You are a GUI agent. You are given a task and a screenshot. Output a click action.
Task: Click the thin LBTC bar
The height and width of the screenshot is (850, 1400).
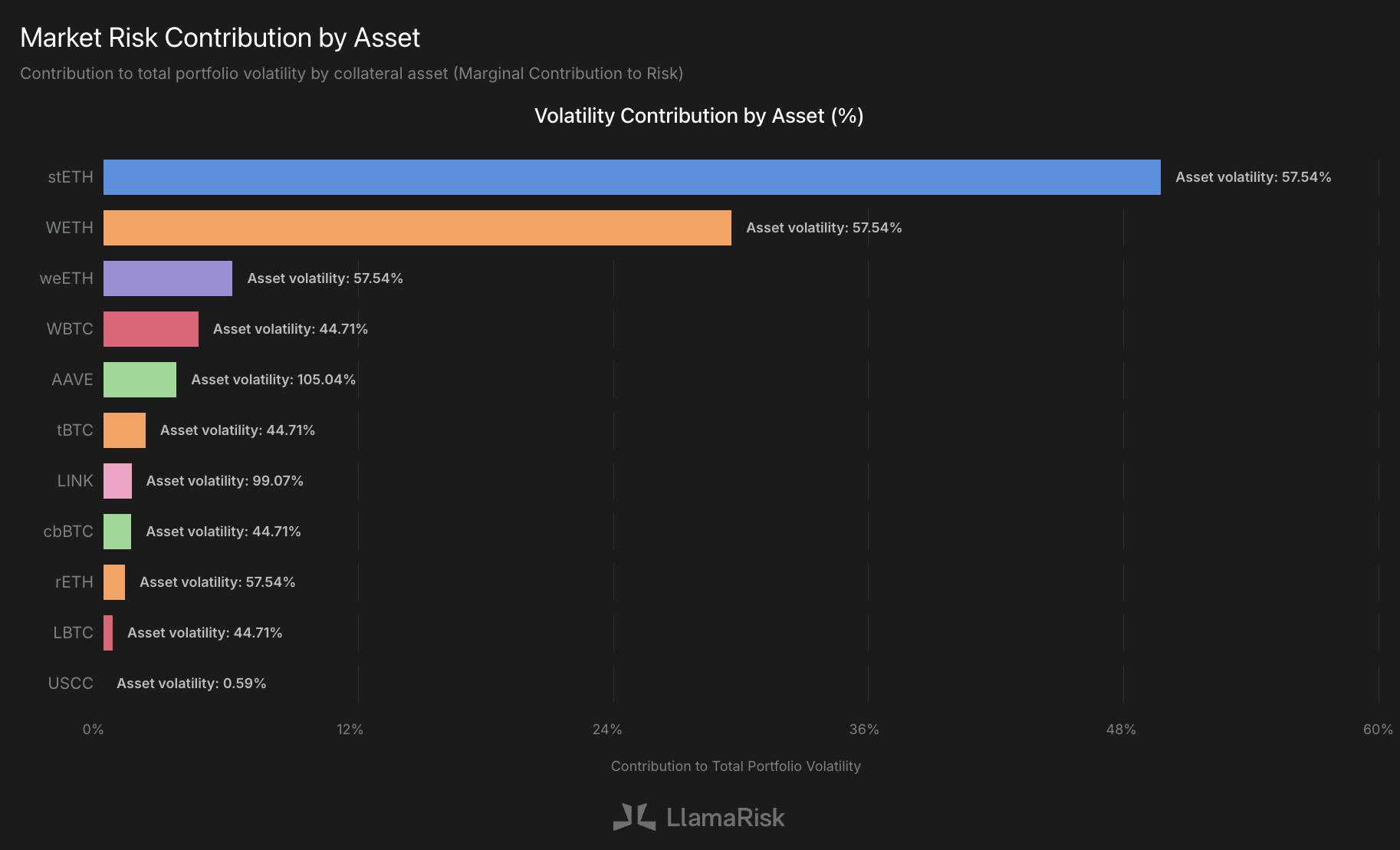(x=108, y=633)
